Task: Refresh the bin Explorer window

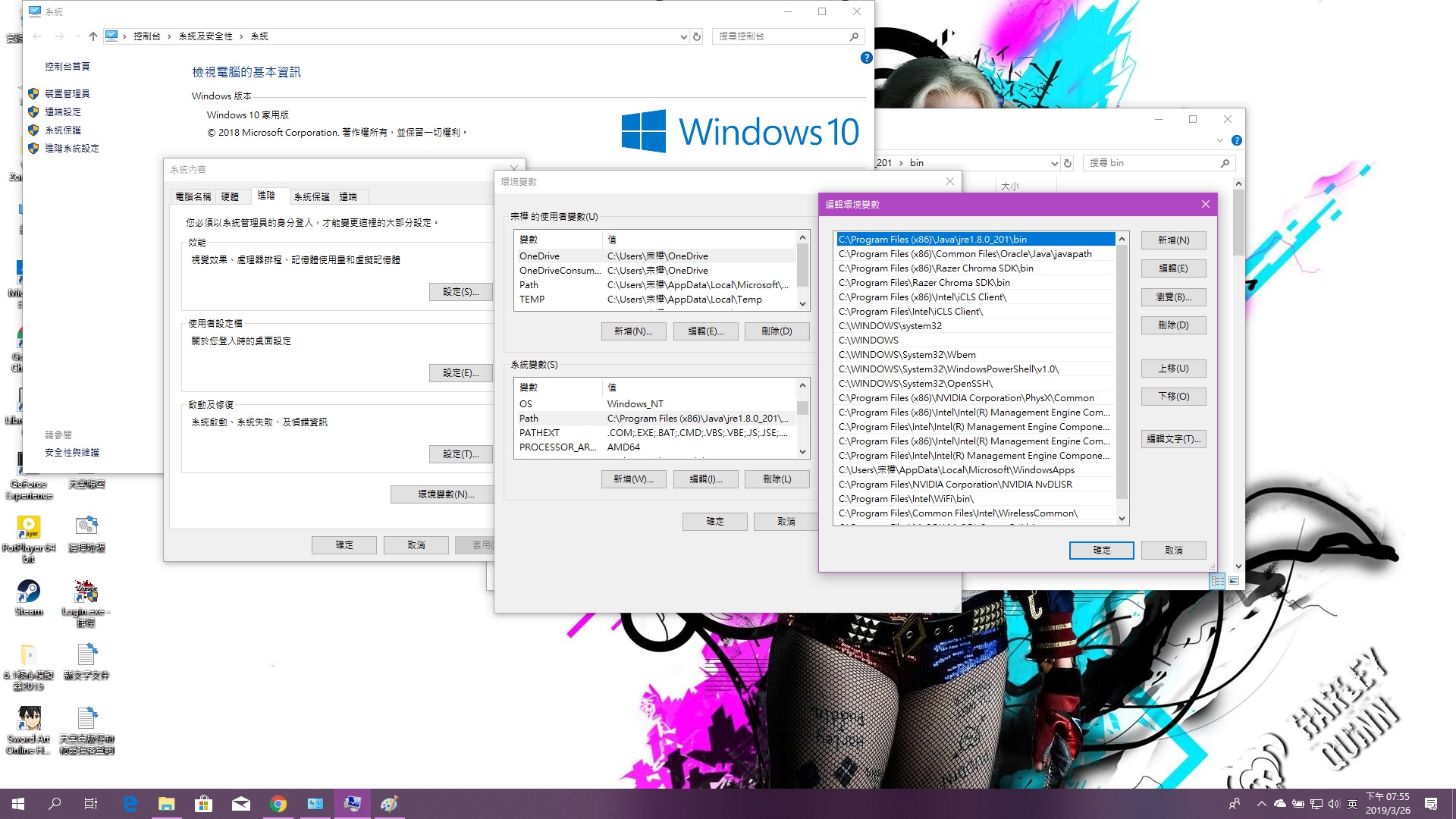Action: pyautogui.click(x=1068, y=163)
